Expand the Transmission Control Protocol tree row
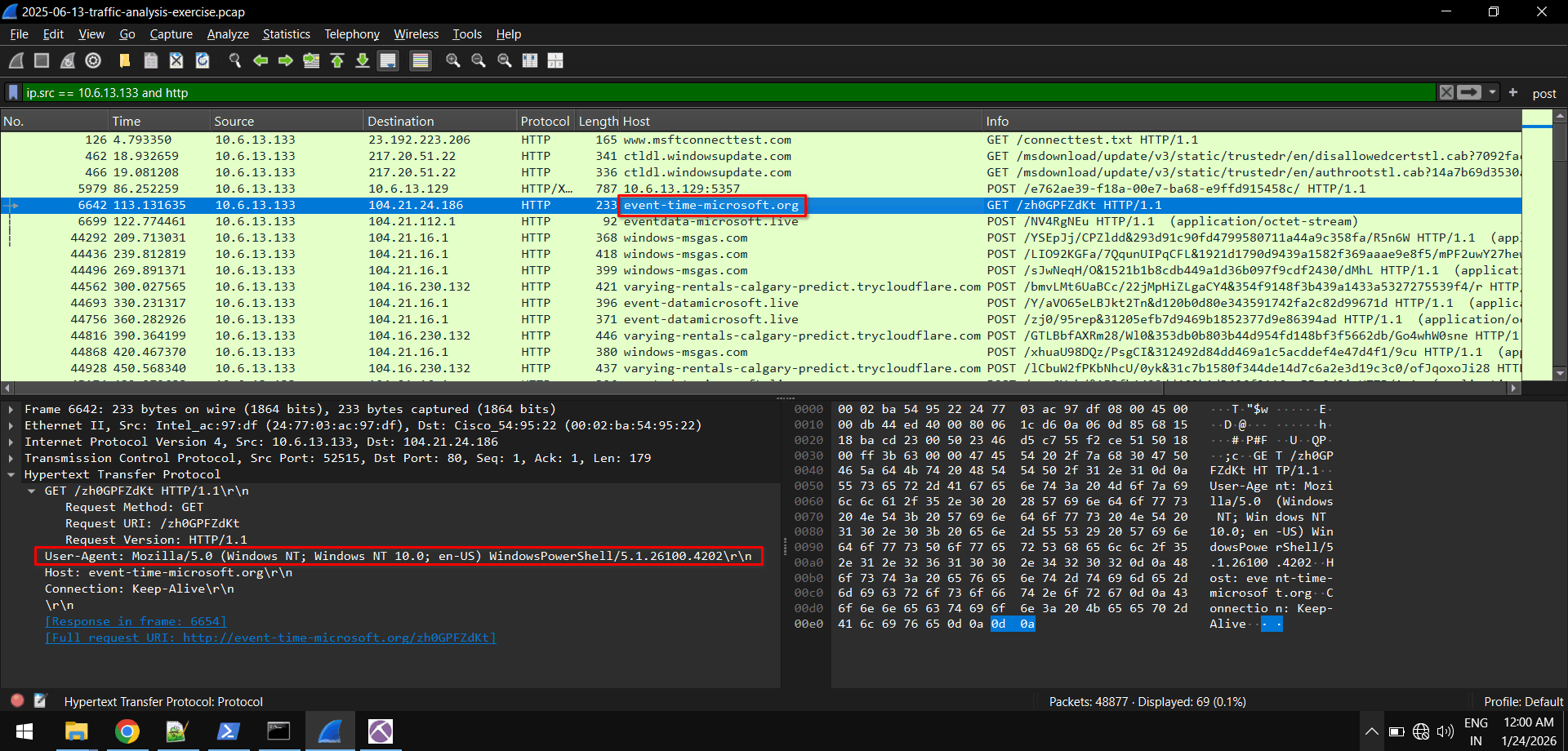Viewport: 1568px width, 751px height. (x=11, y=458)
